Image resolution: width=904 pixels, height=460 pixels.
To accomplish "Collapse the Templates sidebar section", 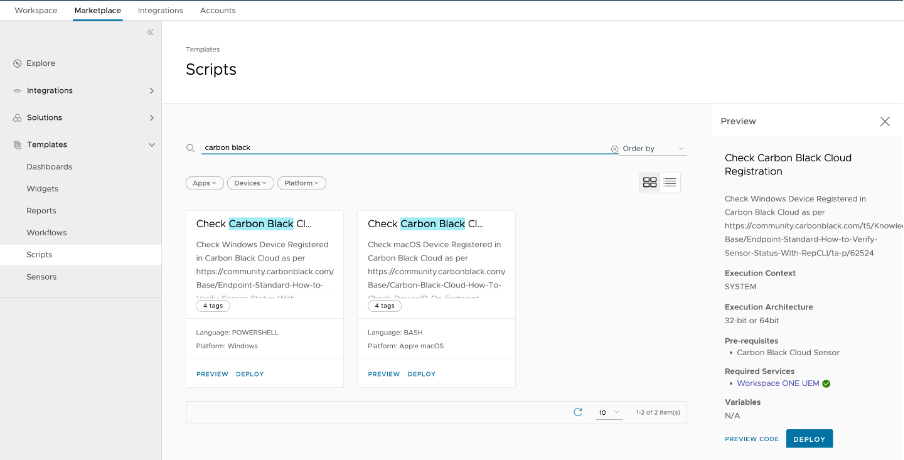I will point(152,145).
